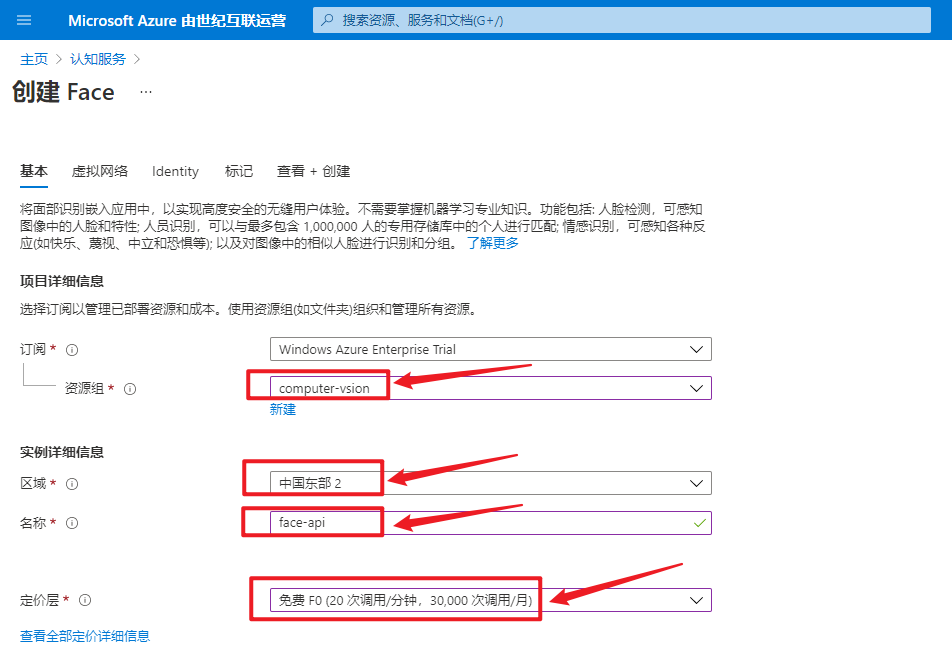Open the hamburger portal menu
Viewport: 952px width, 668px height.
[24, 20]
